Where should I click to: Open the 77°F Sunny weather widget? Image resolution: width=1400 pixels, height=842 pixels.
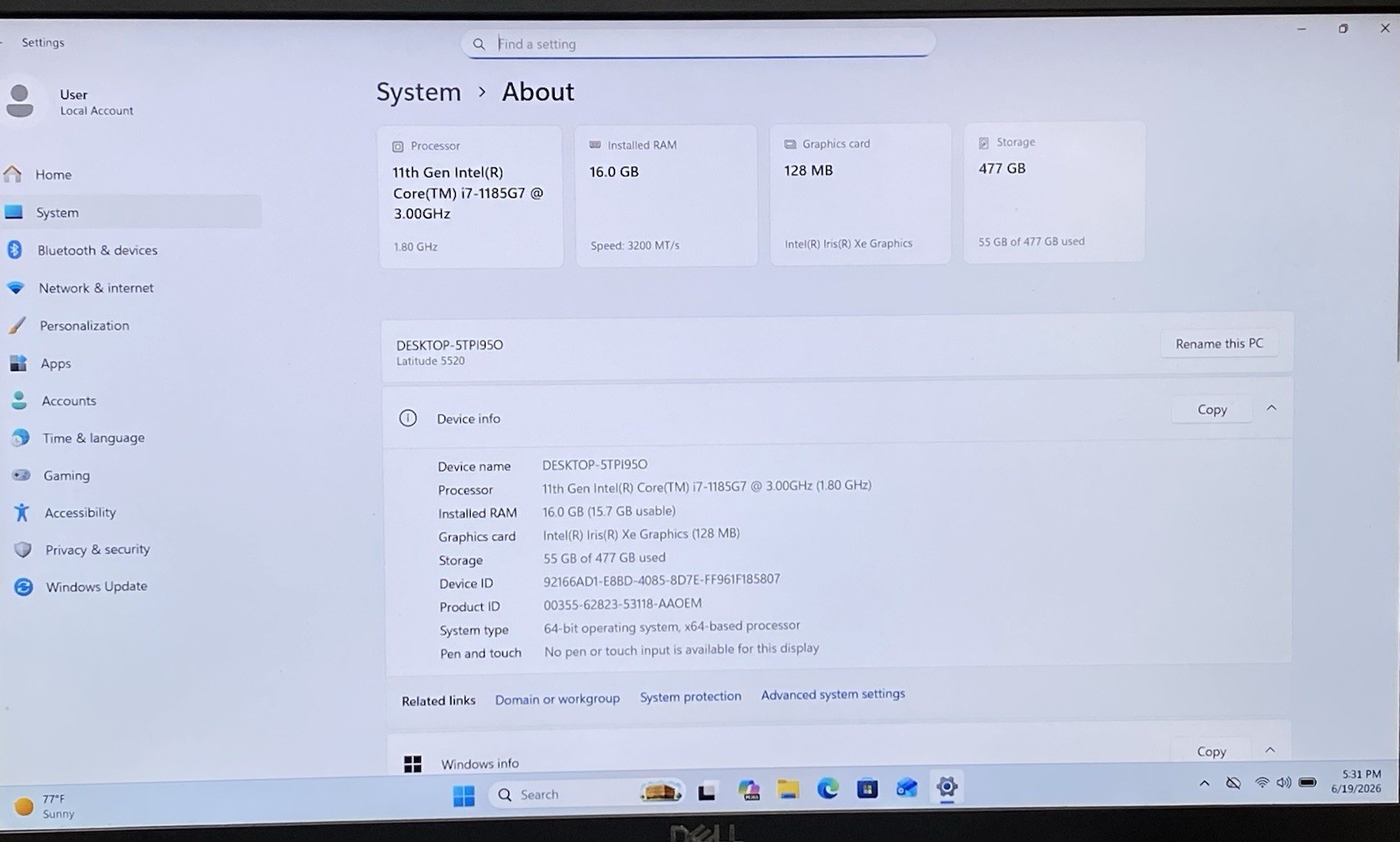click(45, 806)
